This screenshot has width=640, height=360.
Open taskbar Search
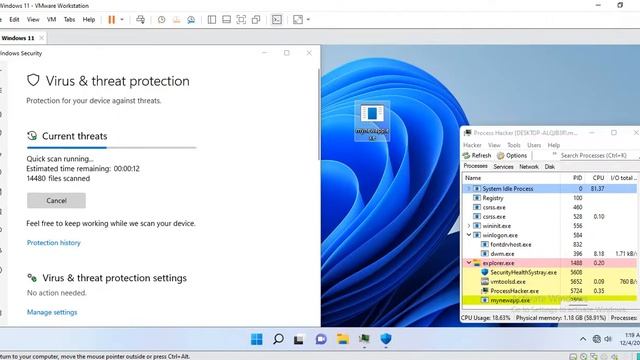click(x=278, y=339)
